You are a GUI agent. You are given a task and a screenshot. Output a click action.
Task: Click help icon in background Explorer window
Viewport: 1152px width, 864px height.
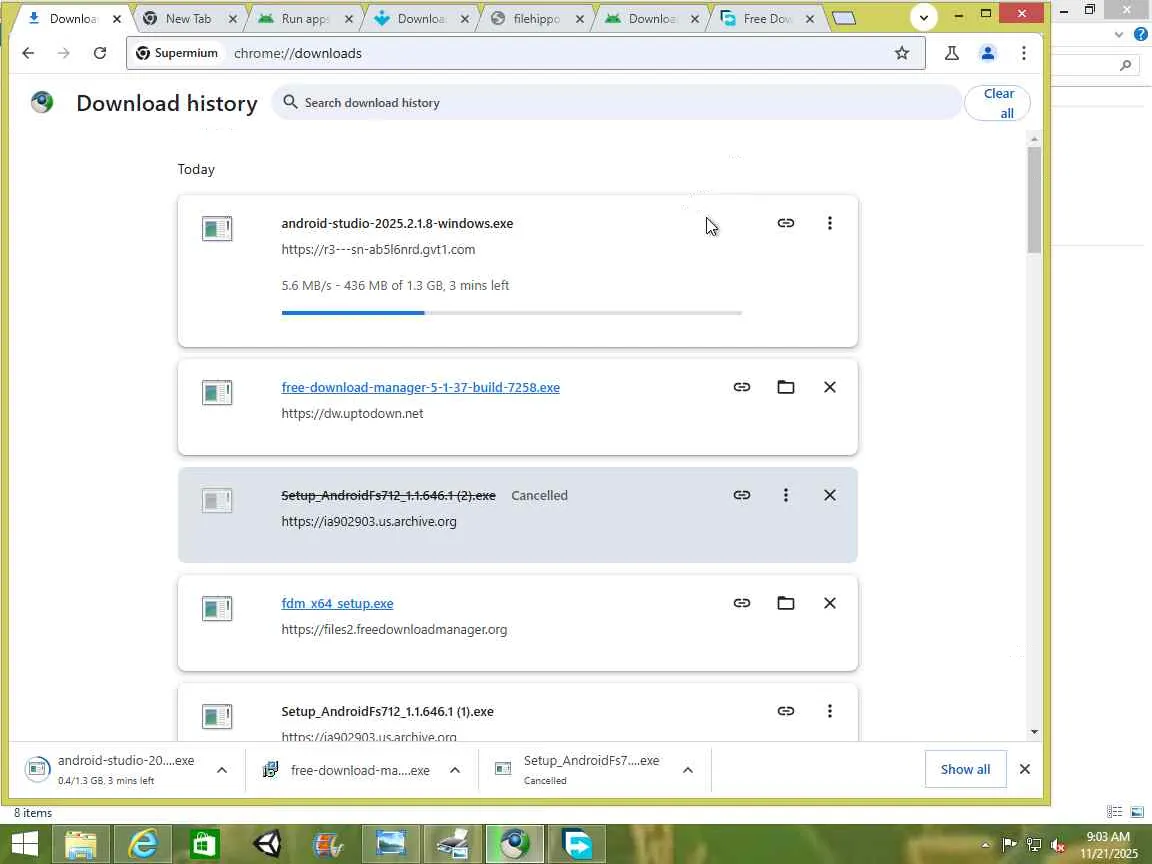[1141, 34]
